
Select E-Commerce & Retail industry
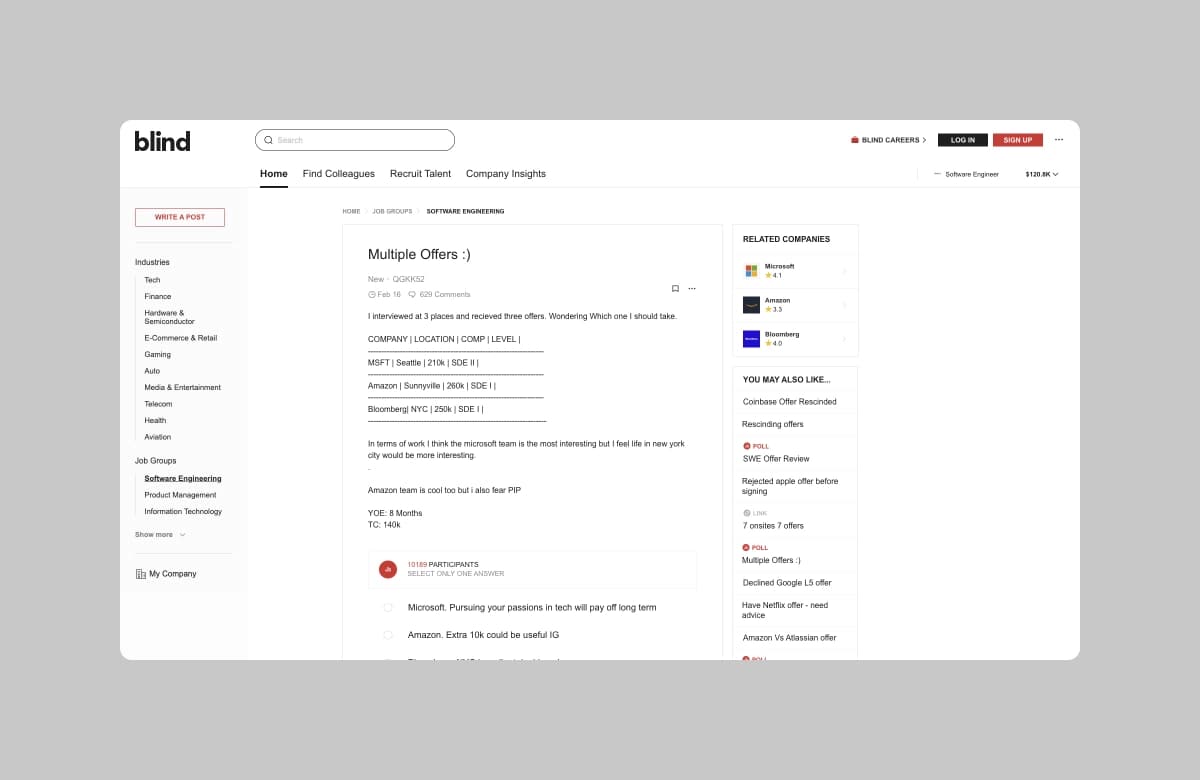point(181,338)
